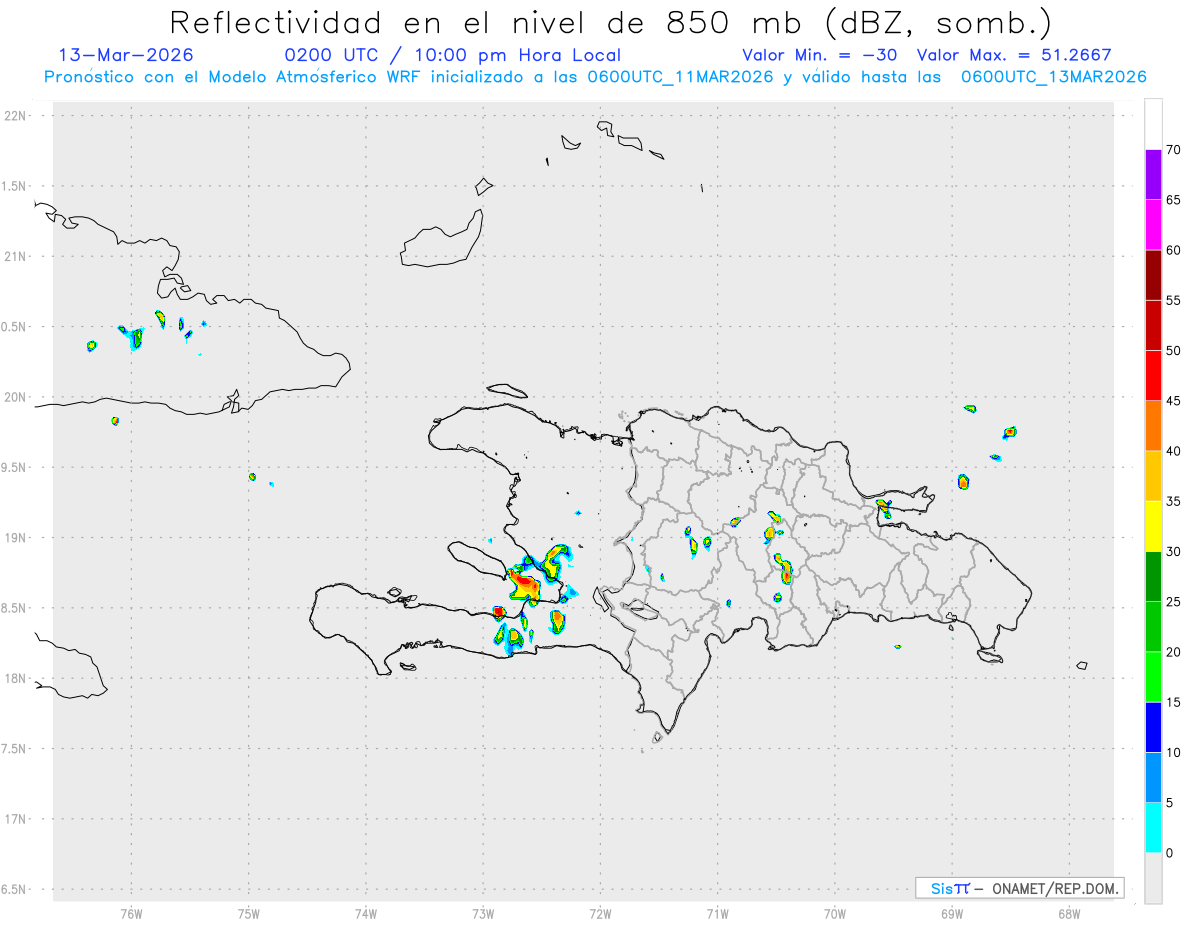Click the colorbar label '70'
Image resolution: width=1200 pixels, height=927 pixels.
[1173, 150]
